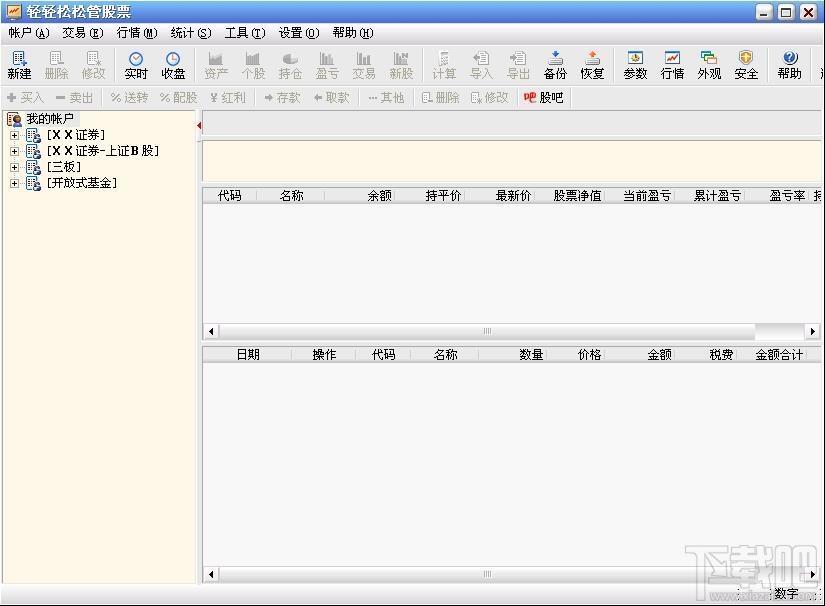
Task: Select 我的帐户 root tree item
Action: (x=49, y=119)
